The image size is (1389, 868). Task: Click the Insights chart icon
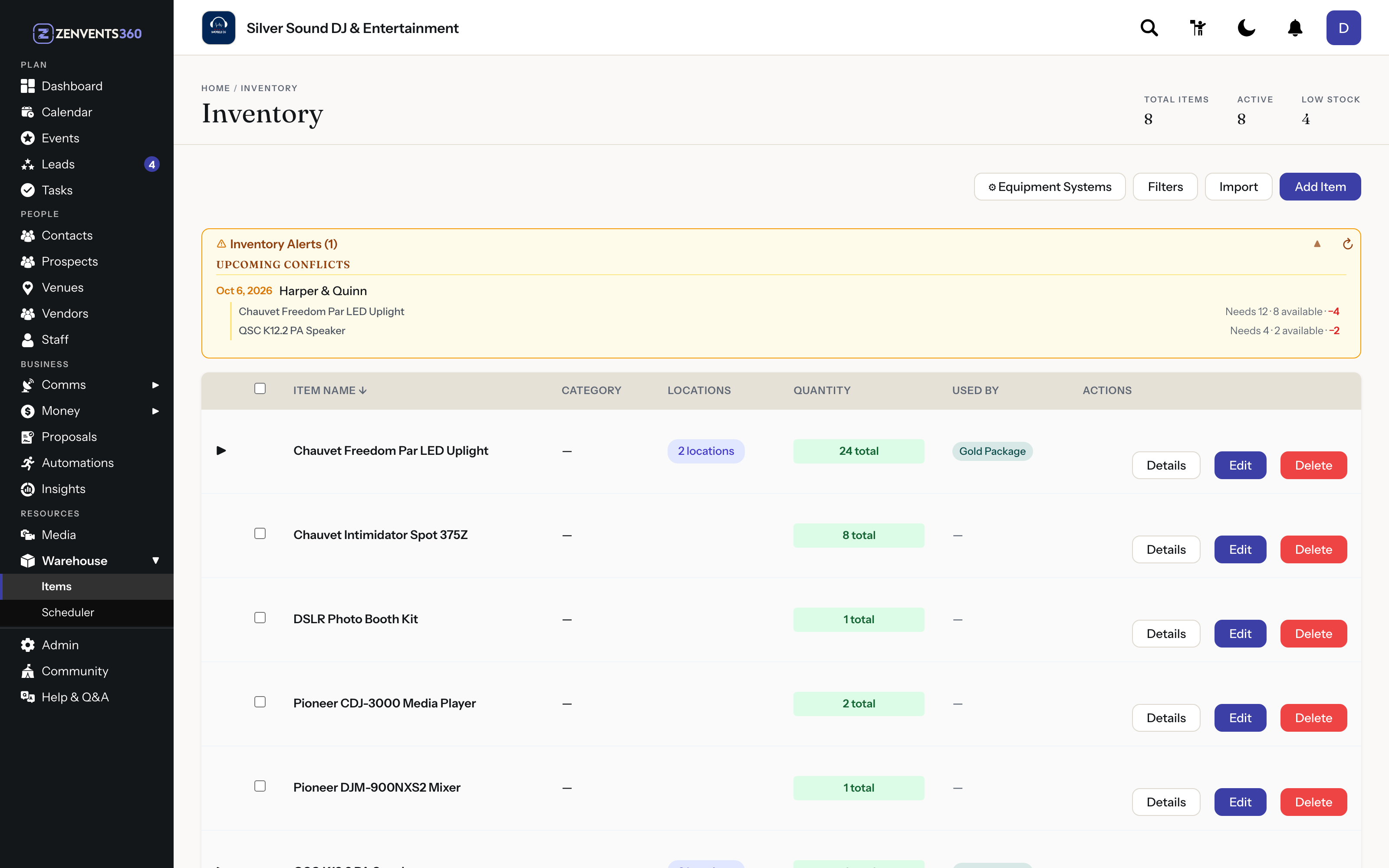coord(27,489)
